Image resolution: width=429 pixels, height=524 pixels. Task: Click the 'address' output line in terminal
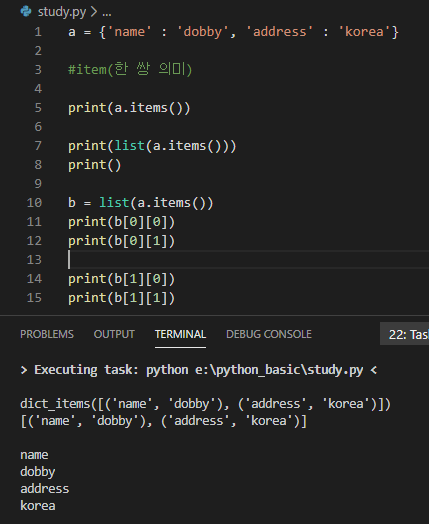pyautogui.click(x=45, y=489)
